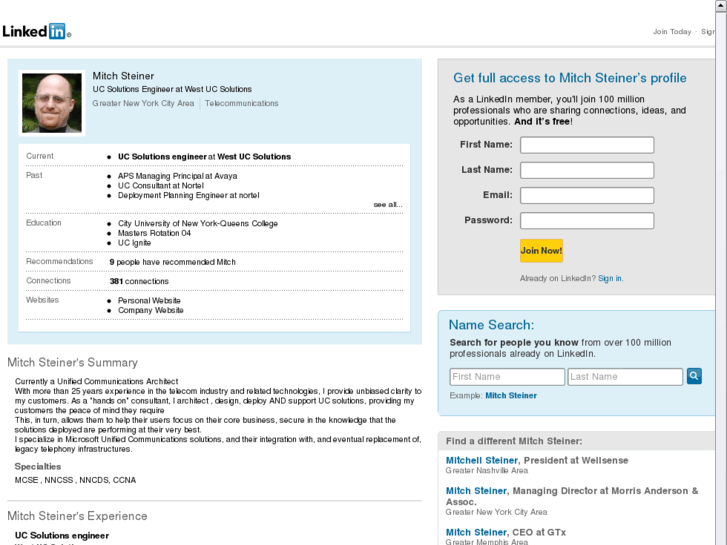Image resolution: width=727 pixels, height=545 pixels.
Task: Click Mitch Steiner's Summary heading
Action: point(72,362)
